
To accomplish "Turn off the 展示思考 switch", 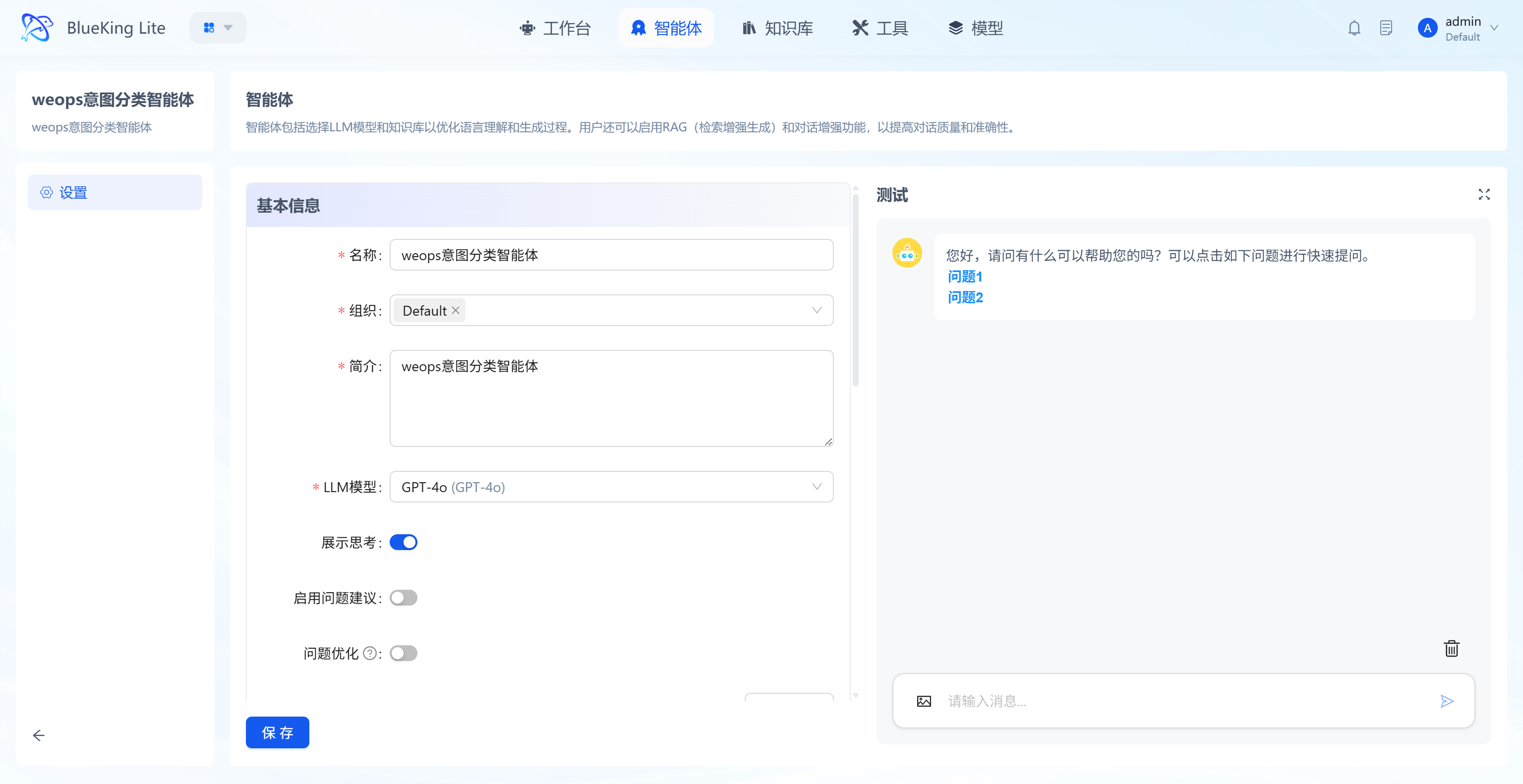I will pos(403,542).
